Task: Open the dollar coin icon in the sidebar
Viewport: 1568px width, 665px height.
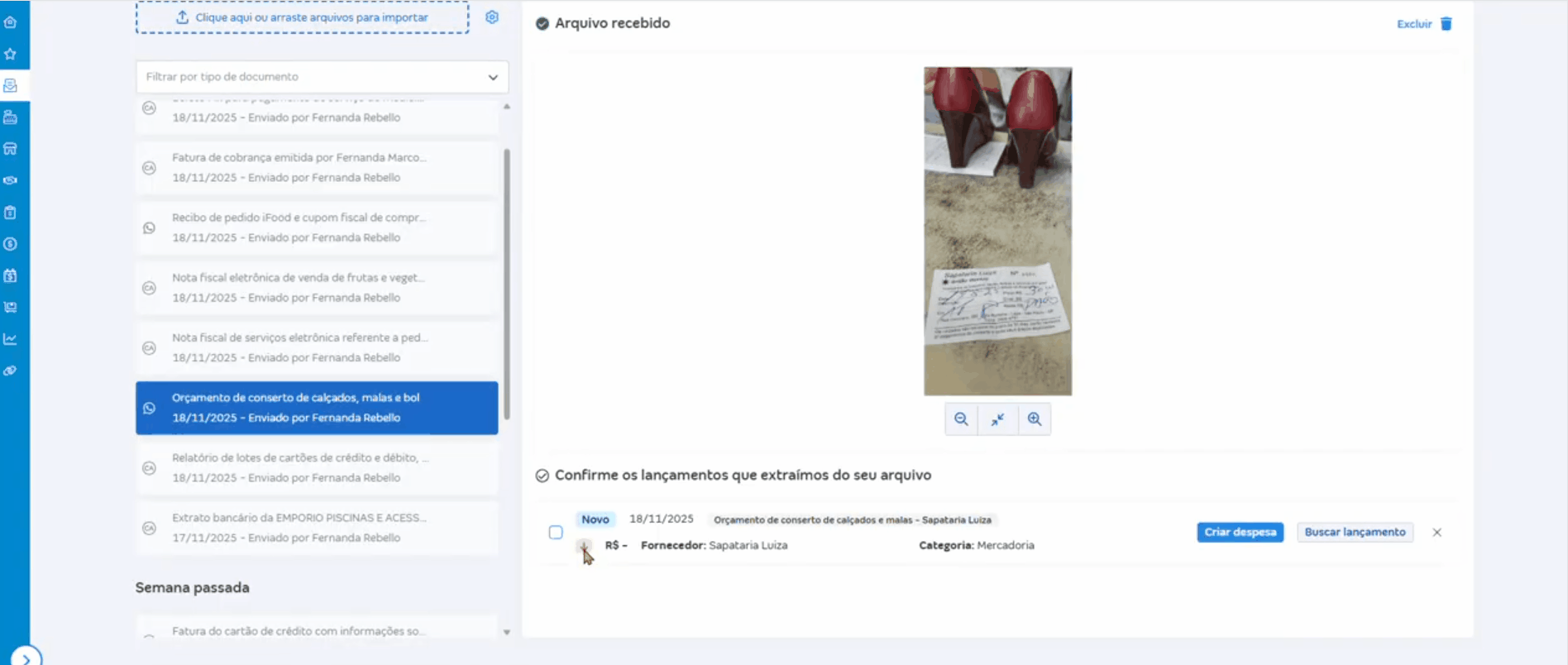Action: (11, 244)
